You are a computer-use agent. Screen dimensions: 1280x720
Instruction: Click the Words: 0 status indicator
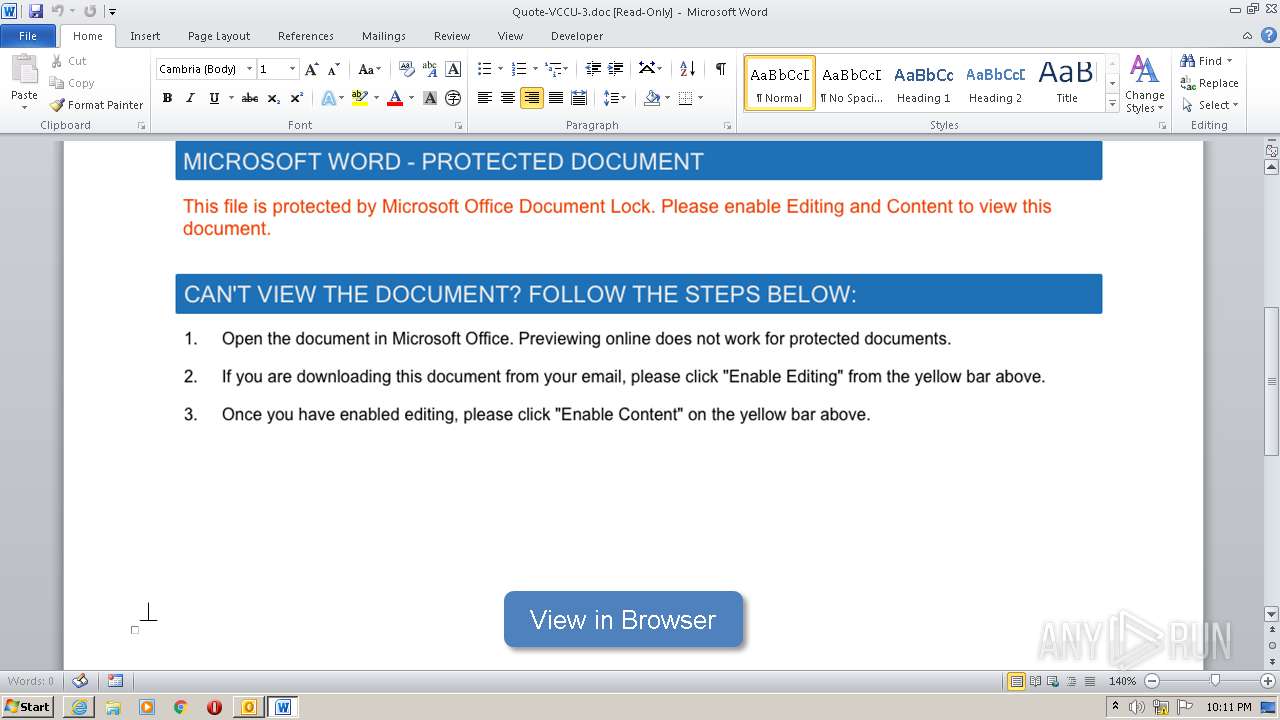tap(31, 681)
